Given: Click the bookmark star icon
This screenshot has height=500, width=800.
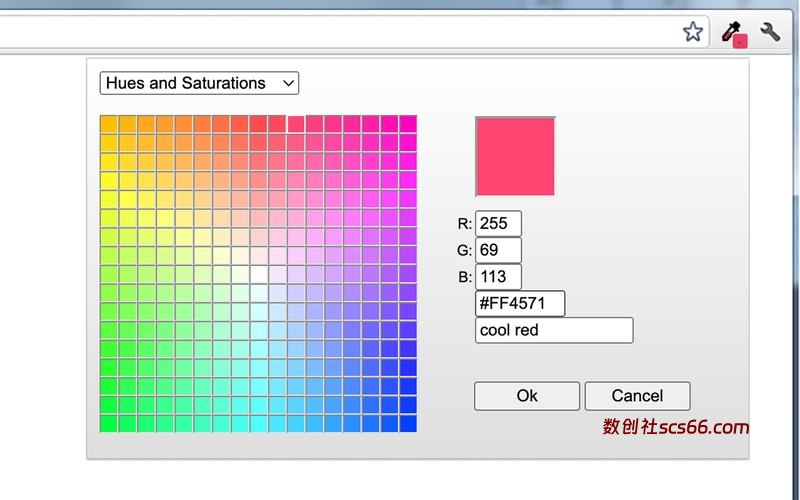Looking at the screenshot, I should click(x=693, y=32).
